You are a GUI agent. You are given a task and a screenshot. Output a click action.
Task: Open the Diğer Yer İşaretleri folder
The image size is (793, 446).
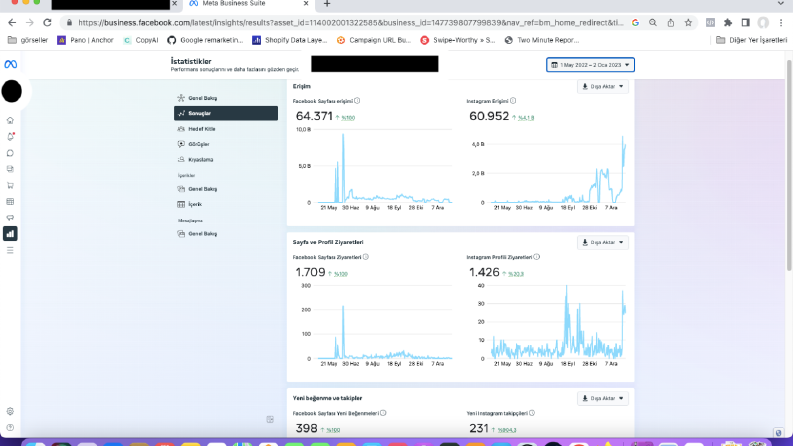[x=752, y=40]
